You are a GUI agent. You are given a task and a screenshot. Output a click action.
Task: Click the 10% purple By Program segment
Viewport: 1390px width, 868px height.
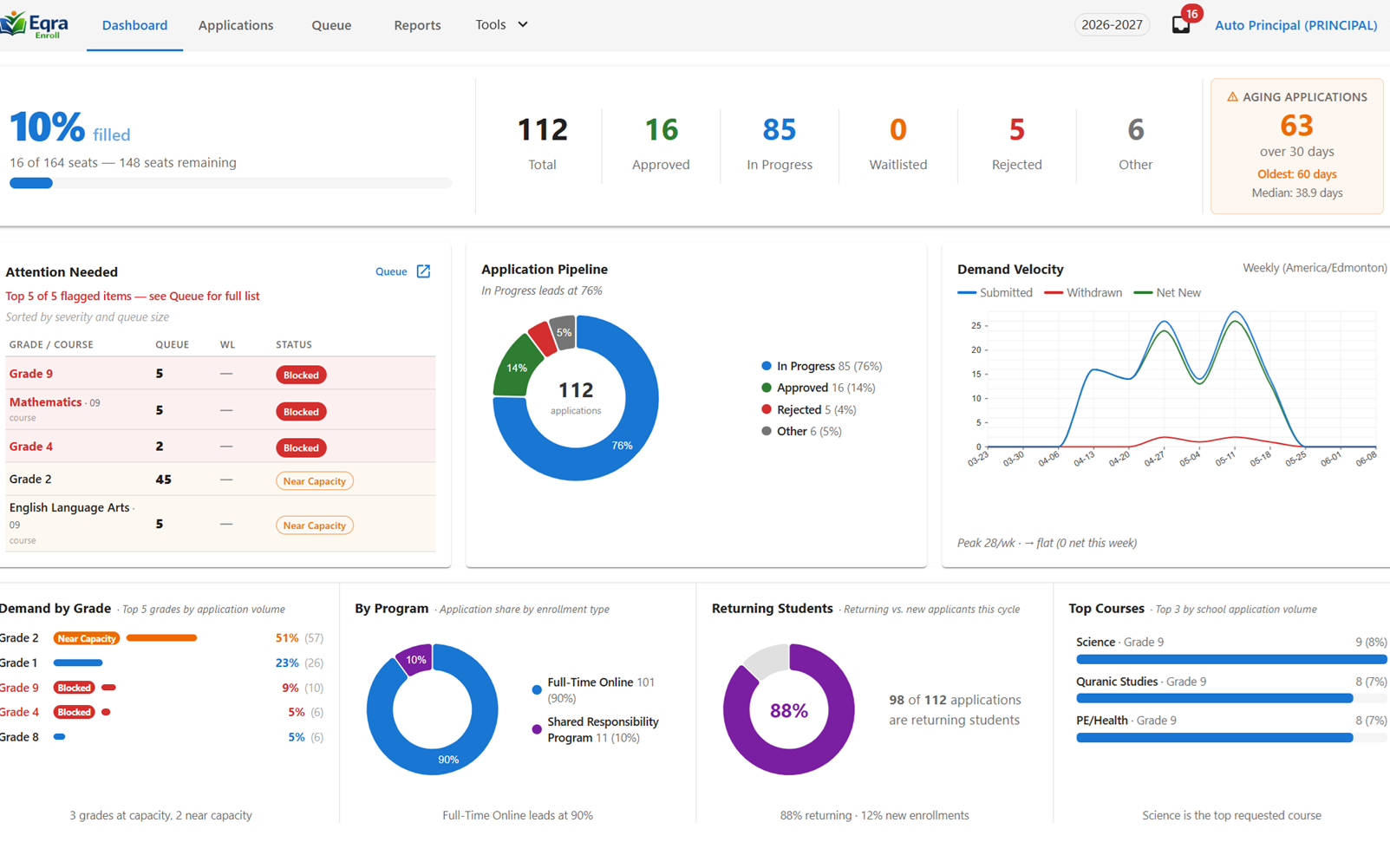[415, 660]
